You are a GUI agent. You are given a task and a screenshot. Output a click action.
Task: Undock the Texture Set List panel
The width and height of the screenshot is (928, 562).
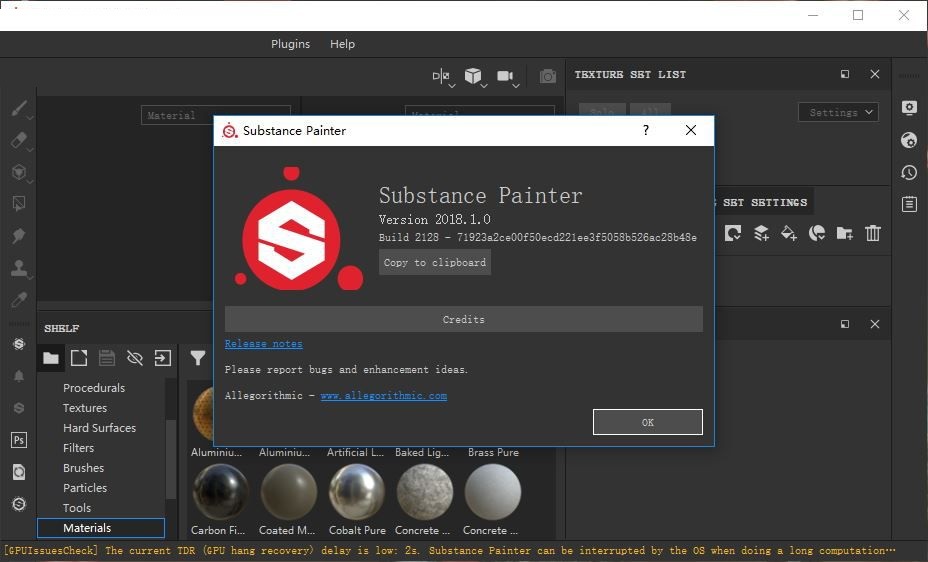pyautogui.click(x=845, y=74)
